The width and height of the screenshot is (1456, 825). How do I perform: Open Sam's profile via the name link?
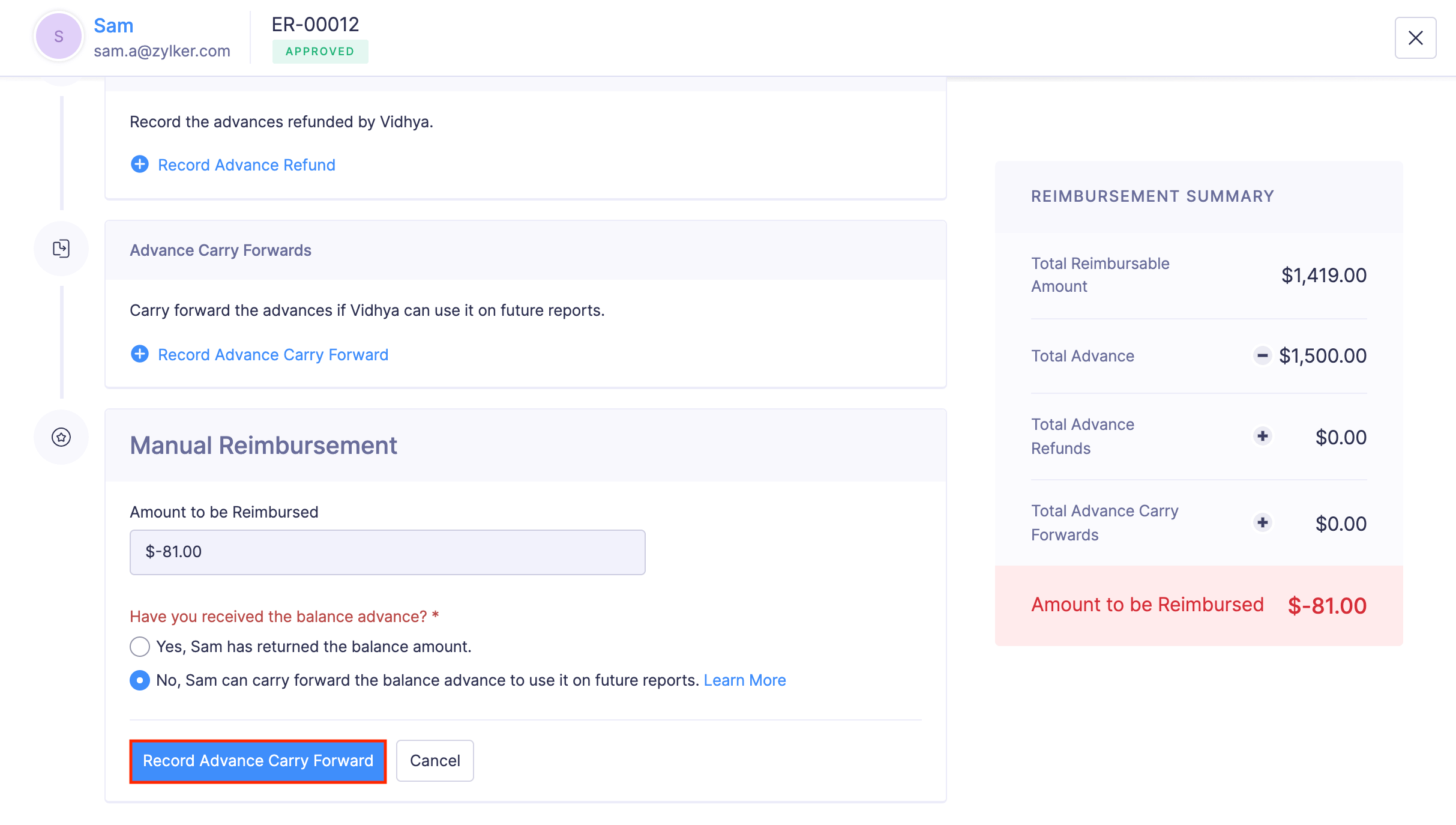113,25
